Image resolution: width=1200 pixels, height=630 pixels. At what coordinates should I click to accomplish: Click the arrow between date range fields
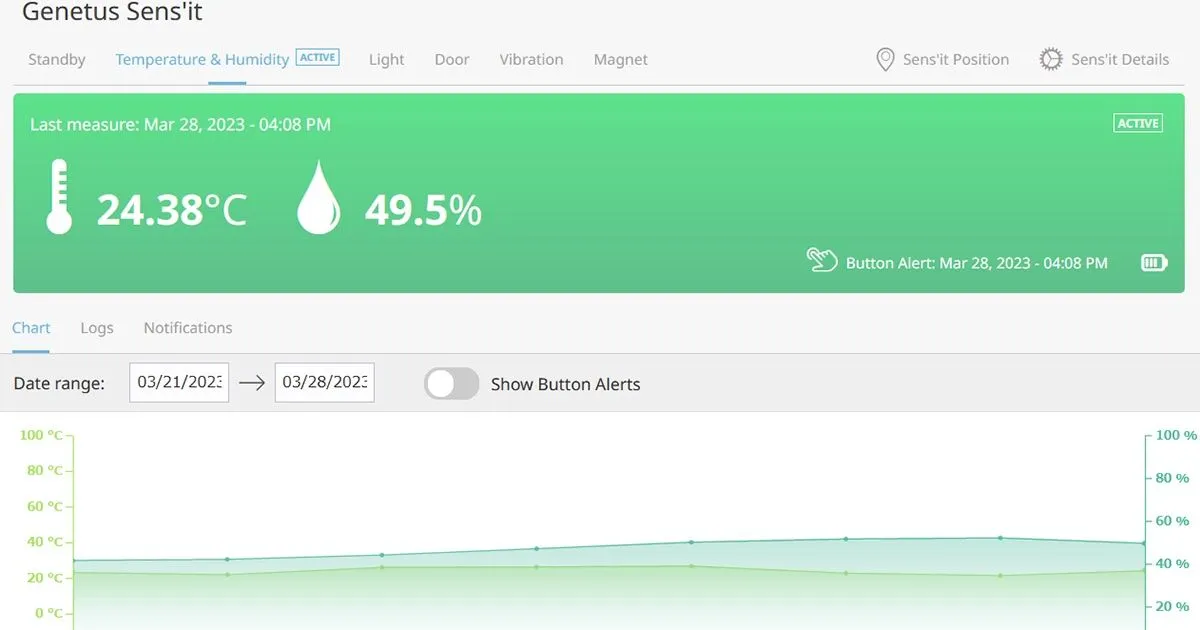coord(252,383)
